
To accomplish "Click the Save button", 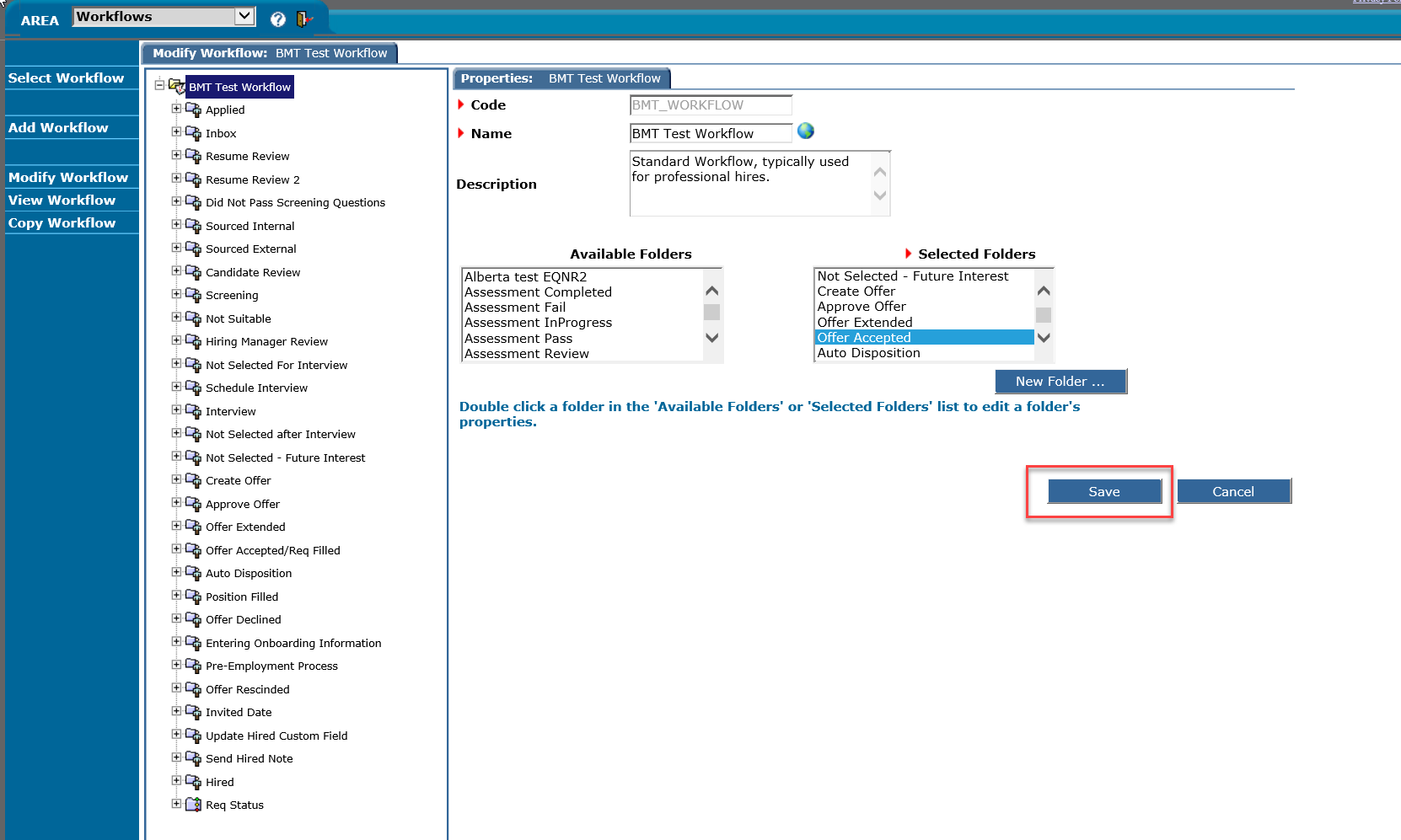I will click(1104, 491).
